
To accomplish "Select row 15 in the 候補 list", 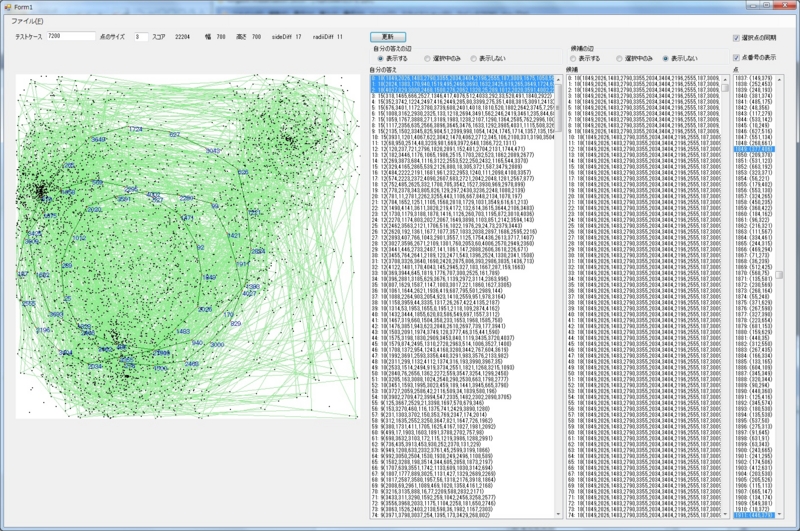I will click(x=643, y=167).
